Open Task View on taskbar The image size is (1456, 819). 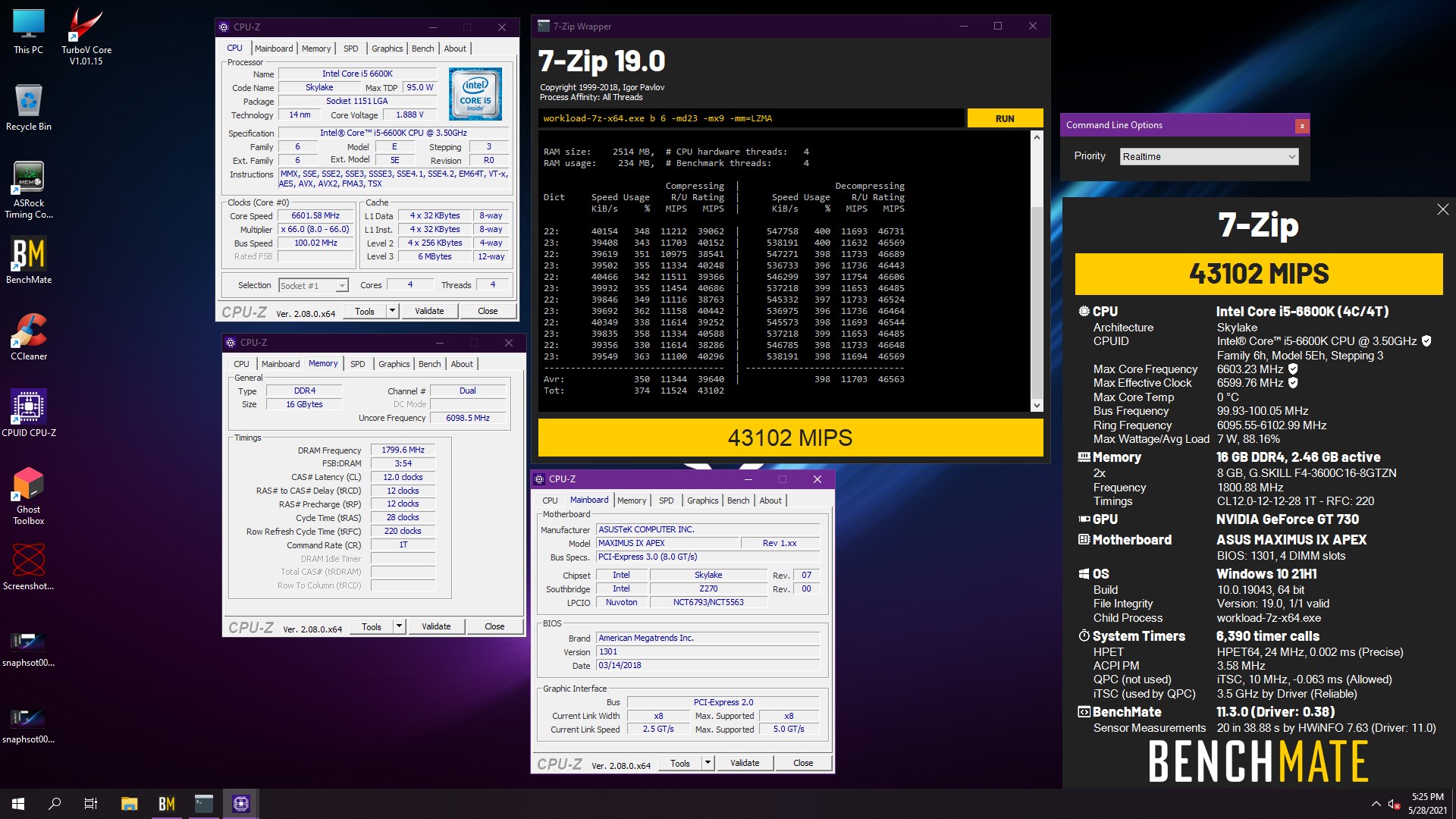91,804
